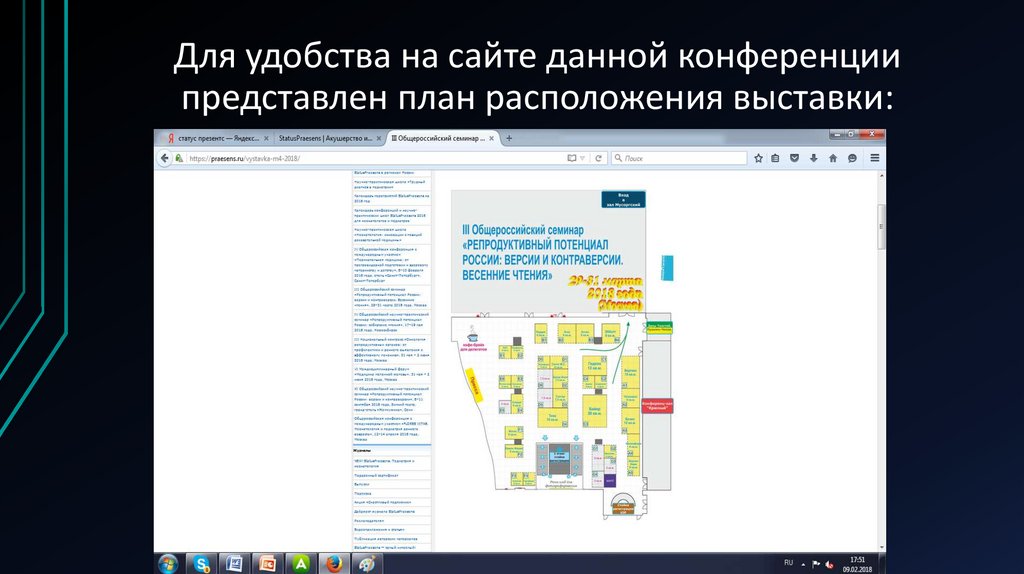Open the Firefox hamburger menu
This screenshot has width=1024, height=574.
(874, 158)
